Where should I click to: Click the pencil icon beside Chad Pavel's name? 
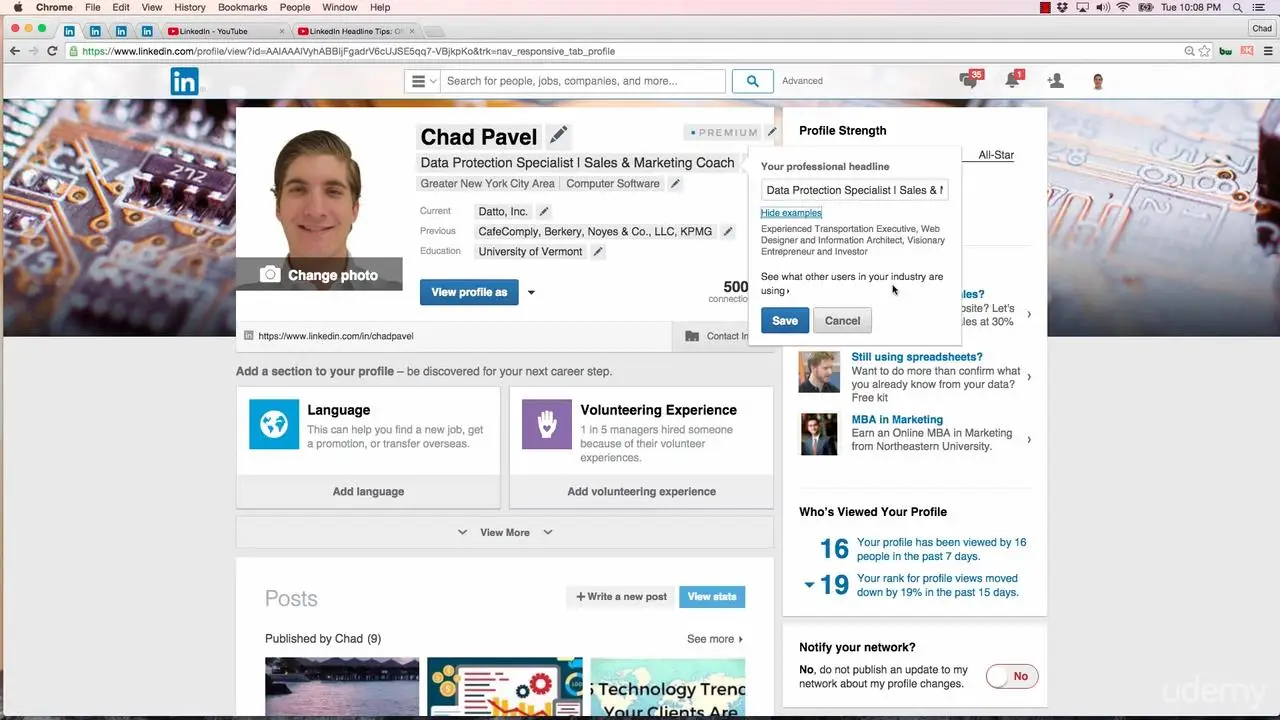tap(558, 134)
